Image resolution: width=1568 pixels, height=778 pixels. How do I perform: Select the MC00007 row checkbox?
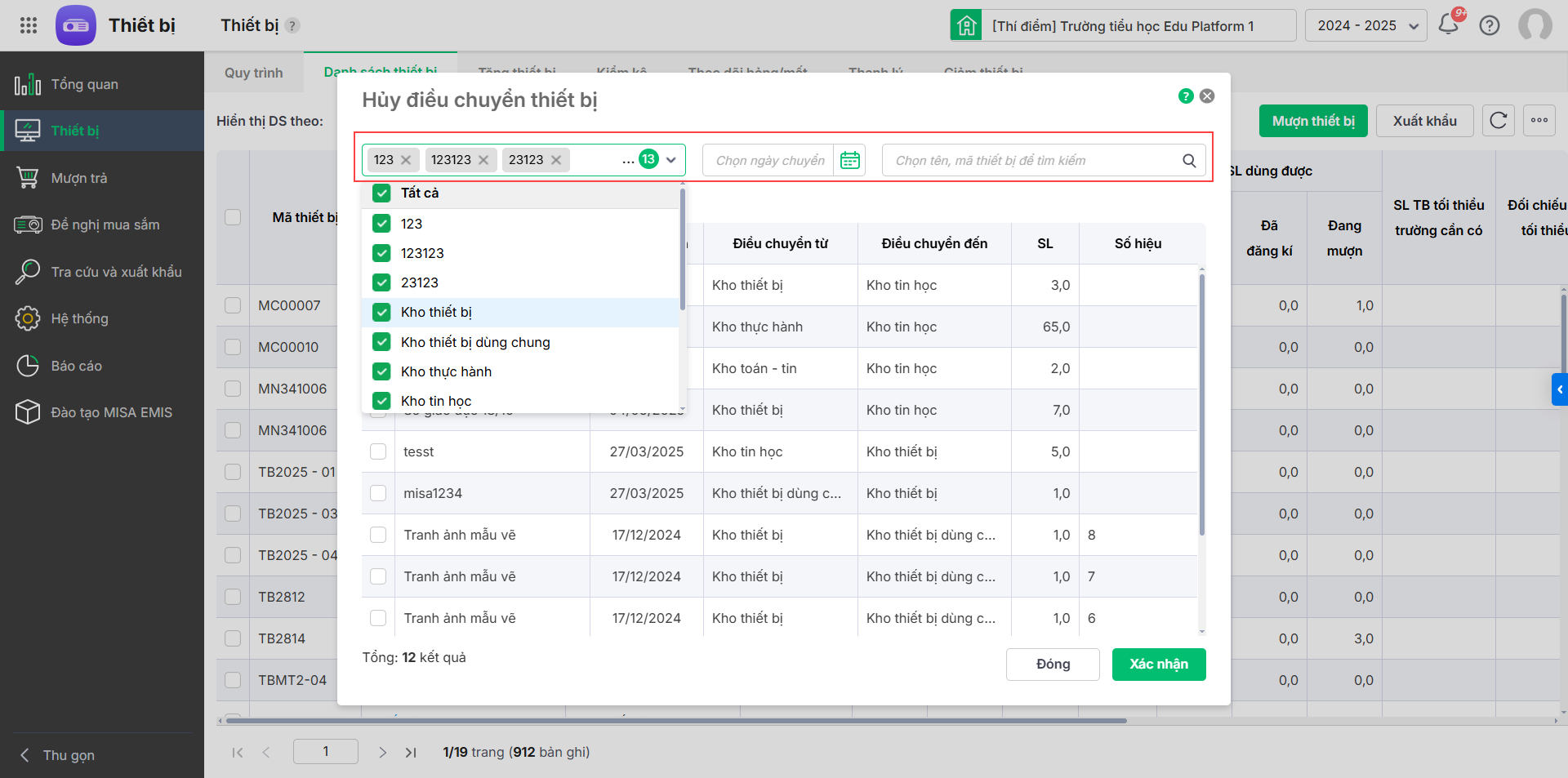tap(233, 305)
